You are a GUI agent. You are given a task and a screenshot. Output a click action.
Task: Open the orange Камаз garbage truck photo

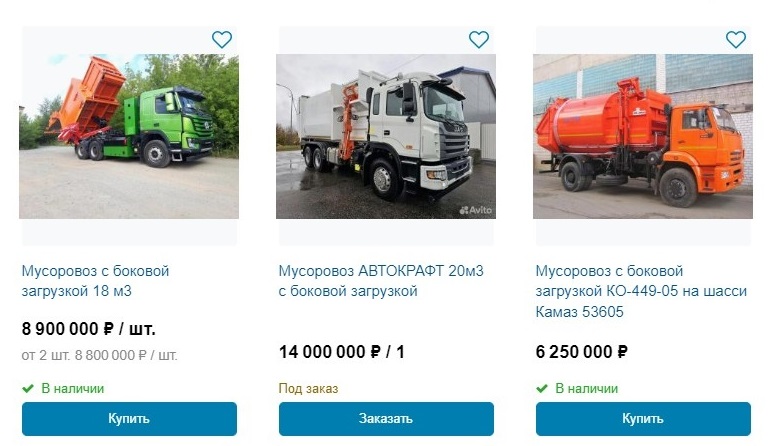tap(643, 136)
